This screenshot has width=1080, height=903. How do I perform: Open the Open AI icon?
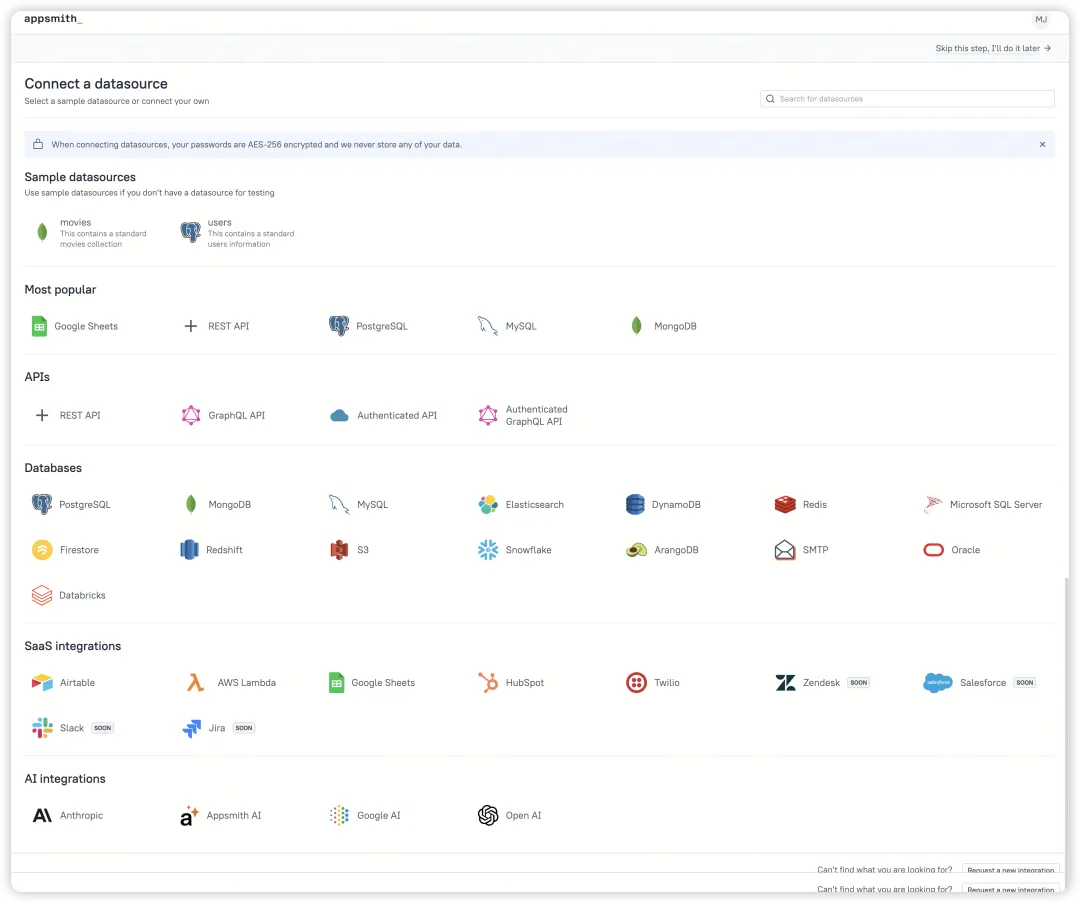point(488,816)
